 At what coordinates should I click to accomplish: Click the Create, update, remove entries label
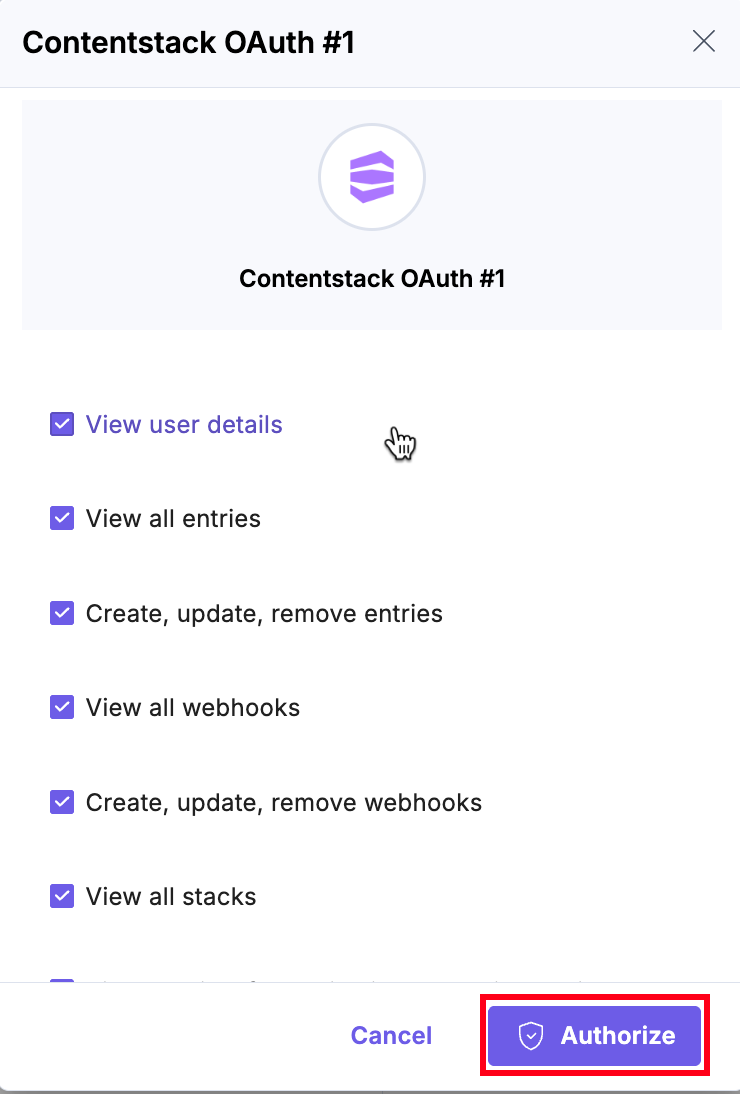tap(264, 613)
